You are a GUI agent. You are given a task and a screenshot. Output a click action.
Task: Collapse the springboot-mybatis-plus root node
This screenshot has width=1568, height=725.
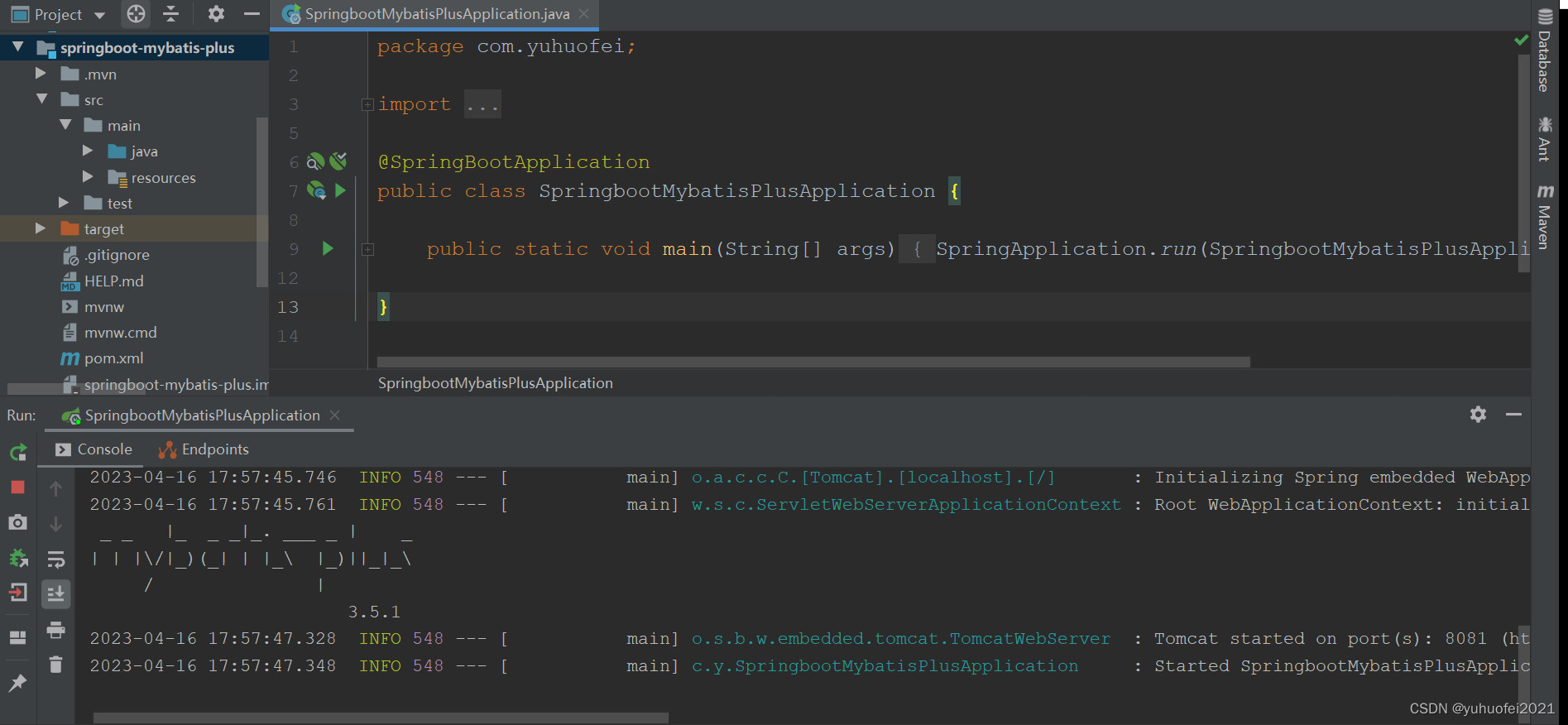tap(17, 47)
